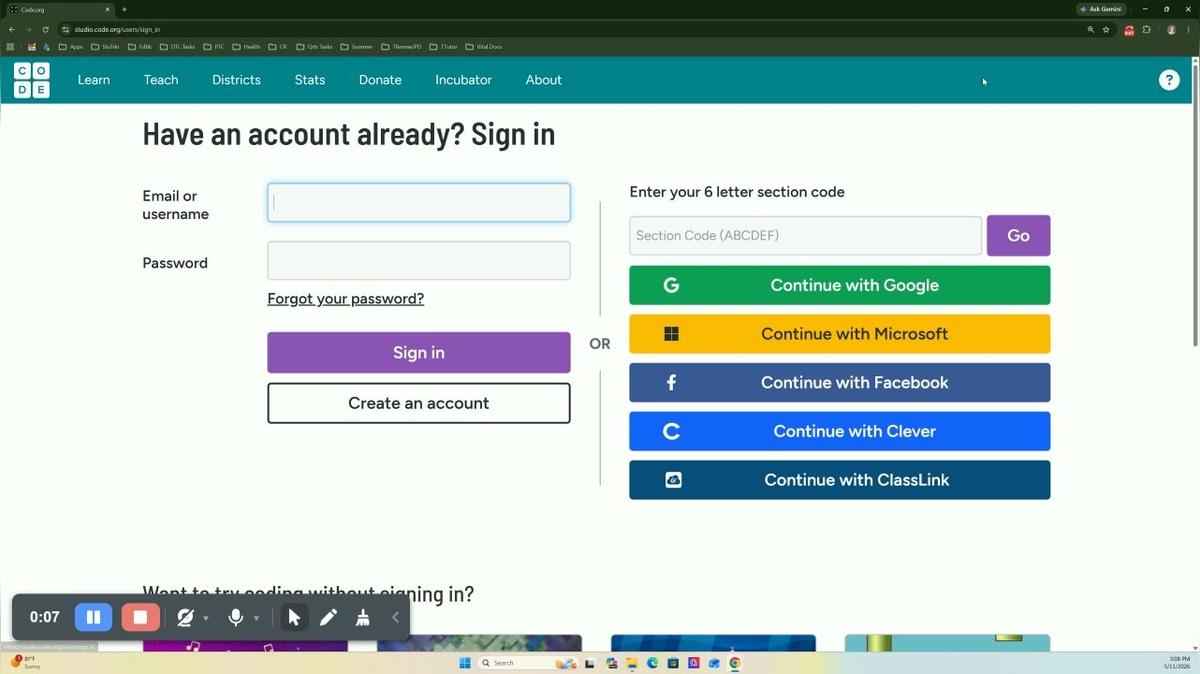
Task: Click the address bar URL
Action: tap(117, 30)
